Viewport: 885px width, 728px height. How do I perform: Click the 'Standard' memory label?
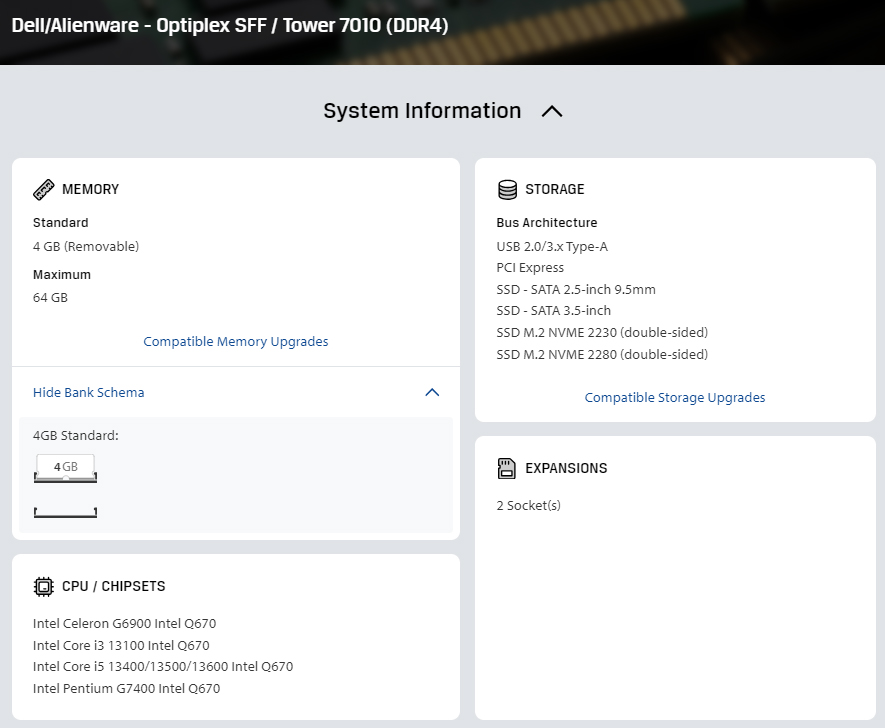click(x=60, y=222)
